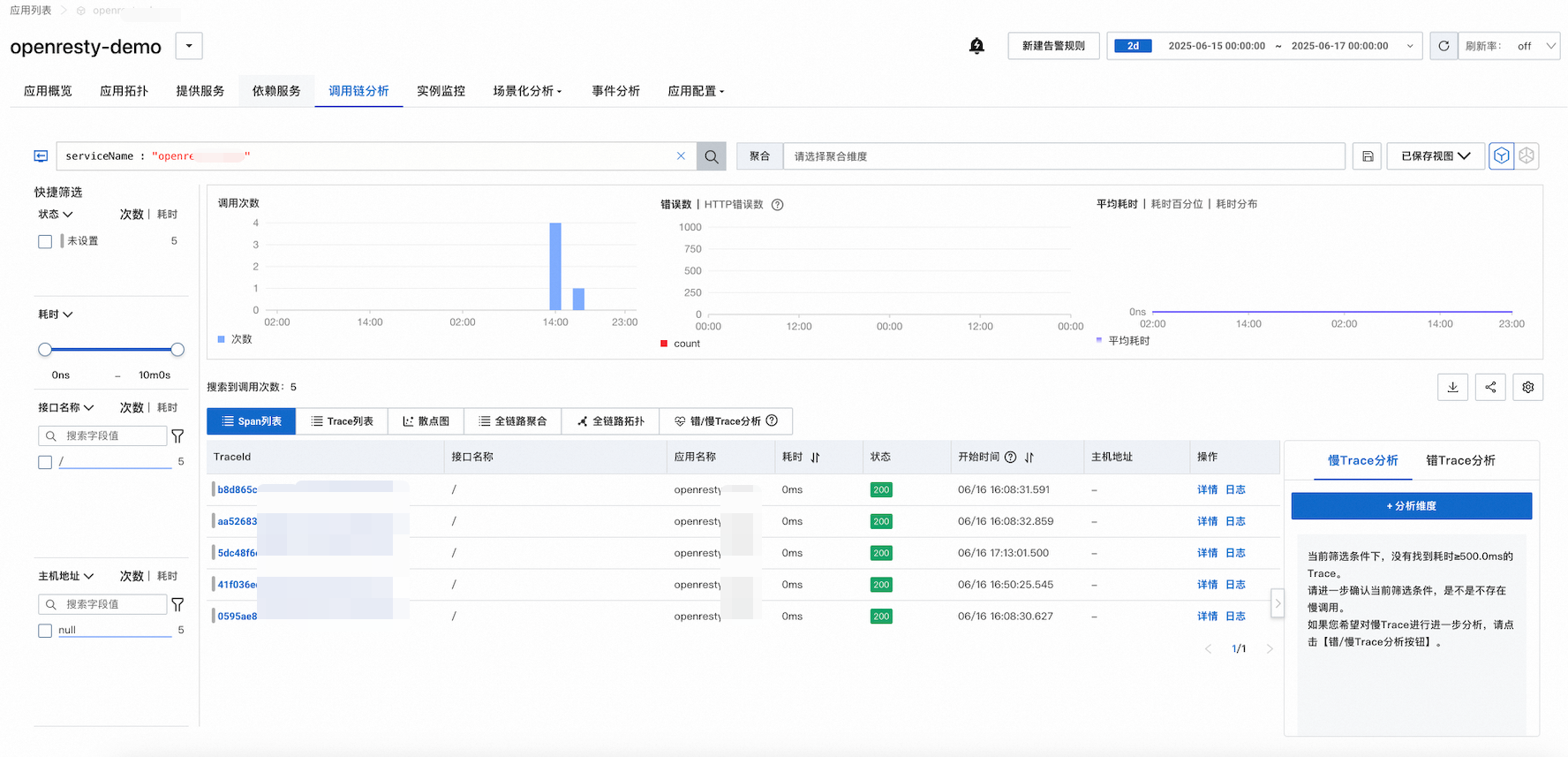Open the 实例监控 navigation tab
This screenshot has width=1568, height=757.
coord(441,91)
